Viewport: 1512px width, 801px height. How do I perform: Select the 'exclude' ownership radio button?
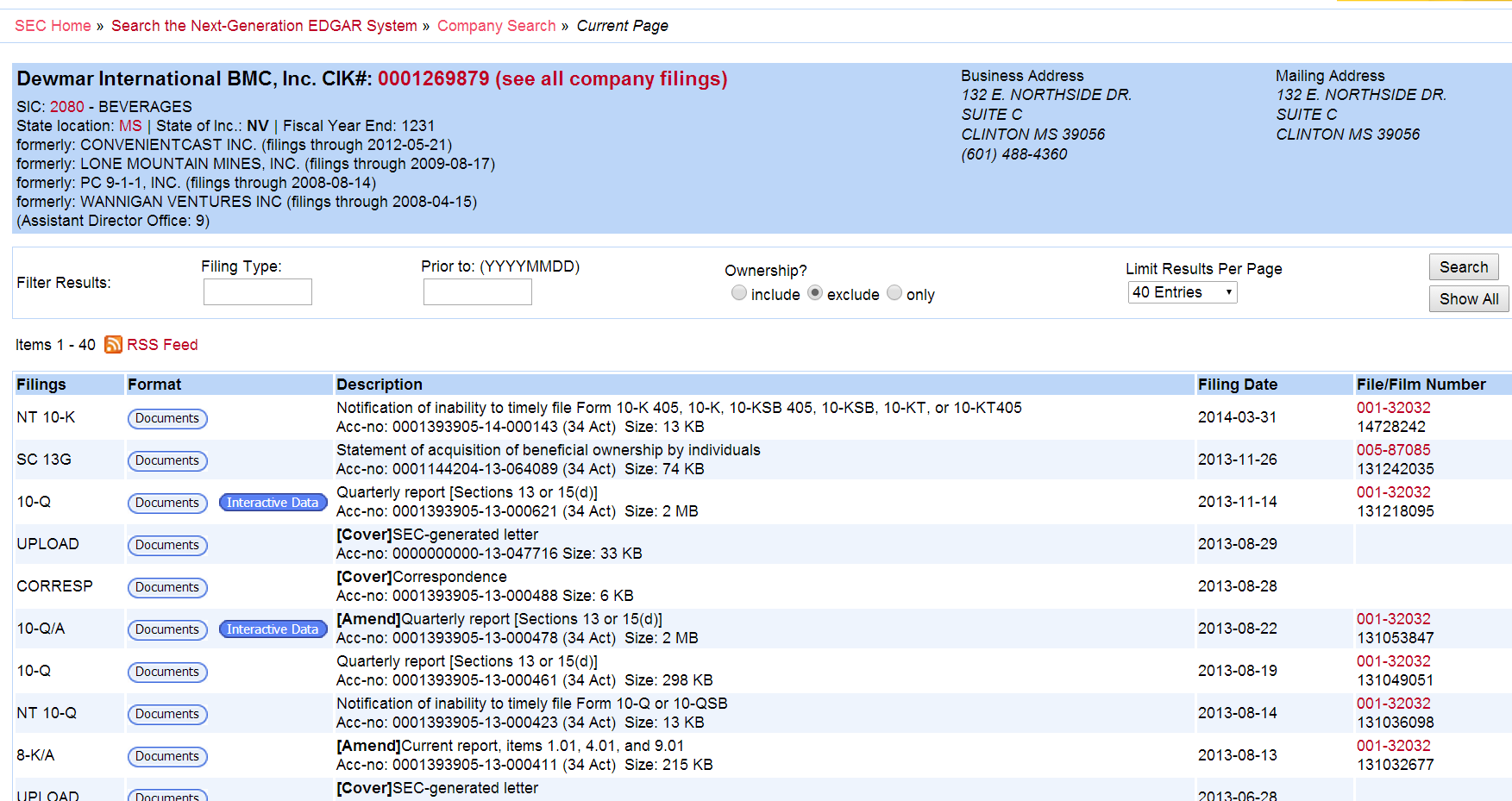click(815, 293)
